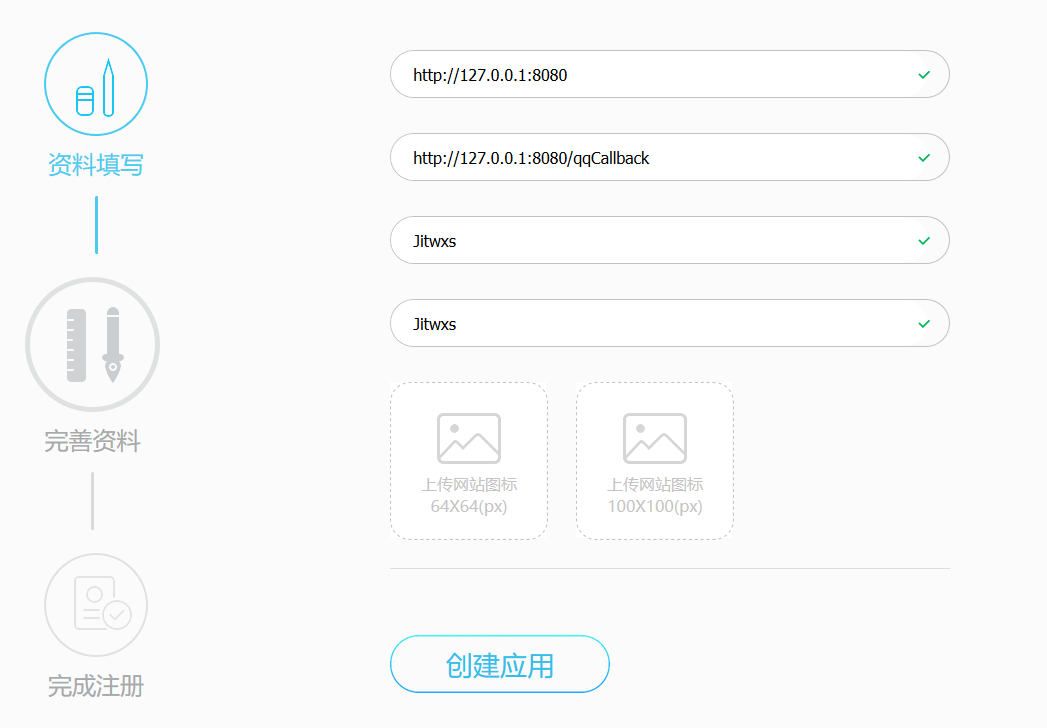The width and height of the screenshot is (1047, 728).
Task: Click the image placeholder icon in 100X100 upload box
Action: click(x=655, y=438)
